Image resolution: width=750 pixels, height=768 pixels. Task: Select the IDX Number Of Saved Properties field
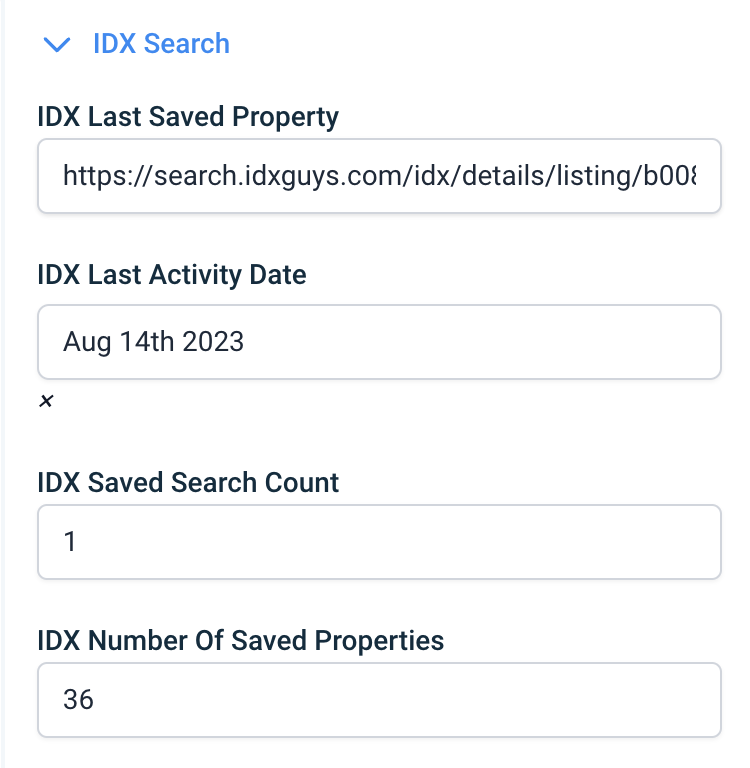pos(379,699)
